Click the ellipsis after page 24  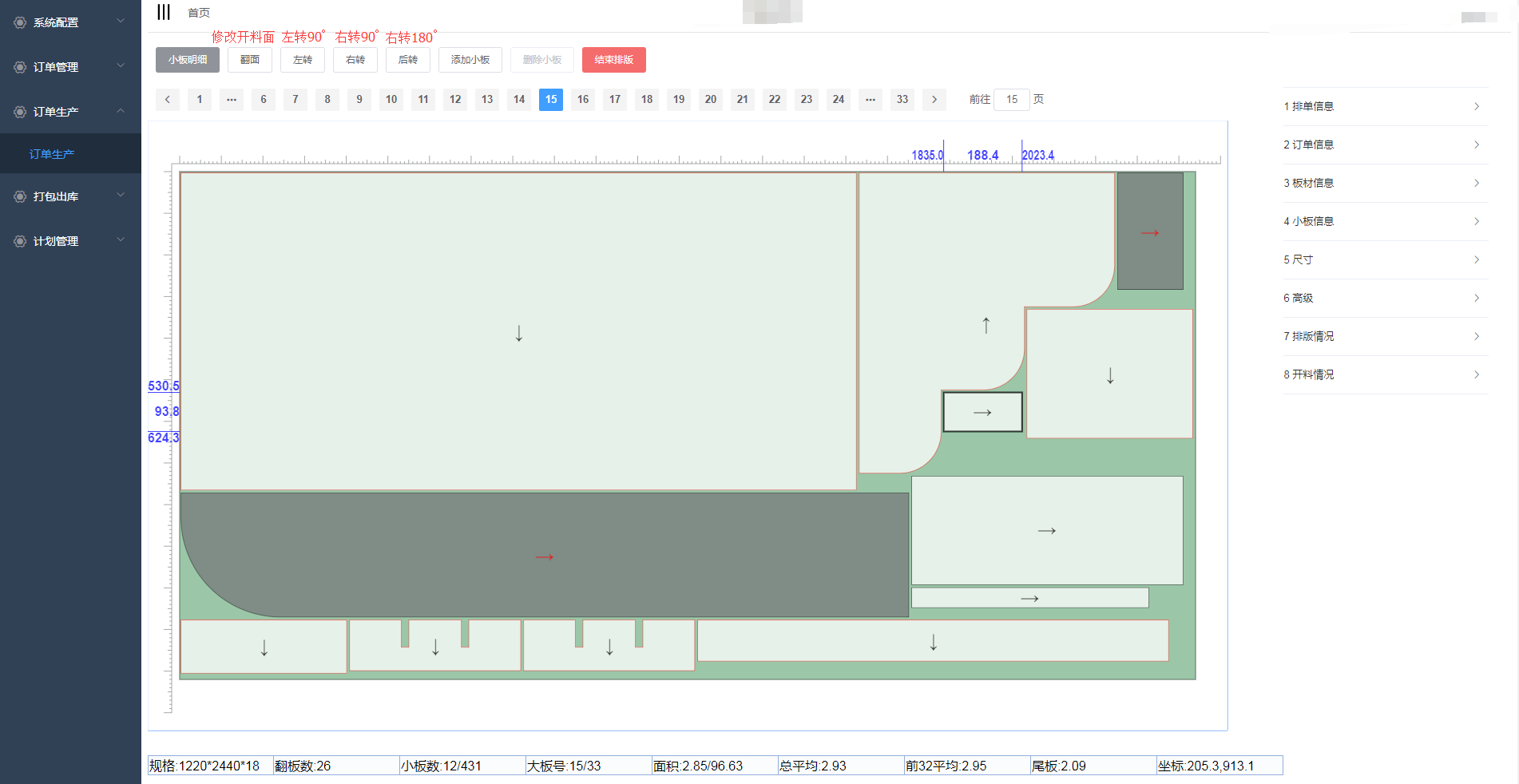pyautogui.click(x=870, y=99)
